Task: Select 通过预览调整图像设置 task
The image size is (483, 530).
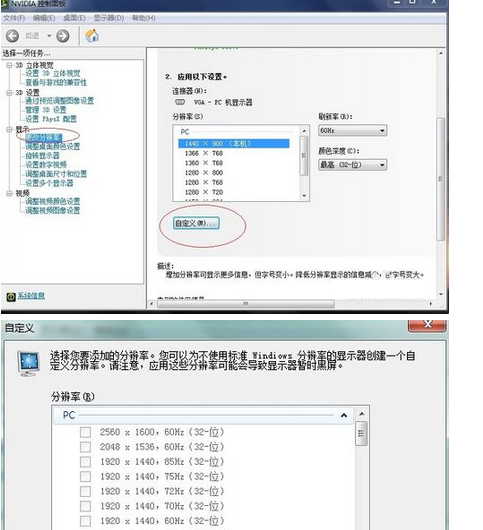Action: click(x=59, y=101)
